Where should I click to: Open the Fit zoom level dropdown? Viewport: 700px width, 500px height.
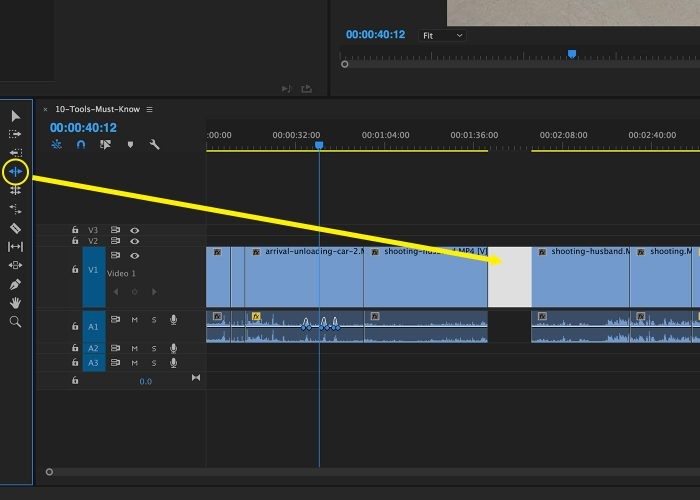(x=442, y=36)
